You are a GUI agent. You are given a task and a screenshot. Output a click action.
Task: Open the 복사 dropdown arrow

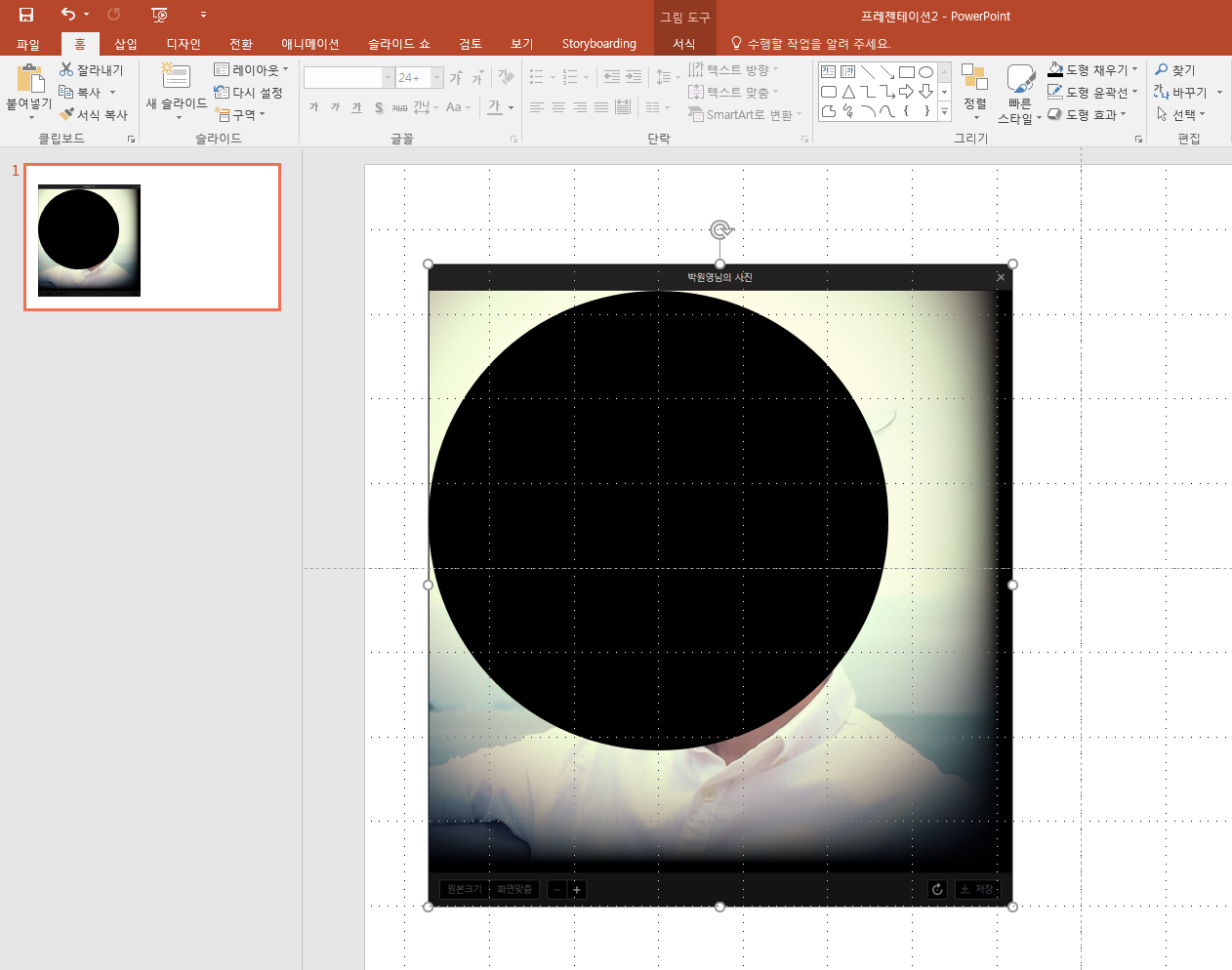(112, 93)
